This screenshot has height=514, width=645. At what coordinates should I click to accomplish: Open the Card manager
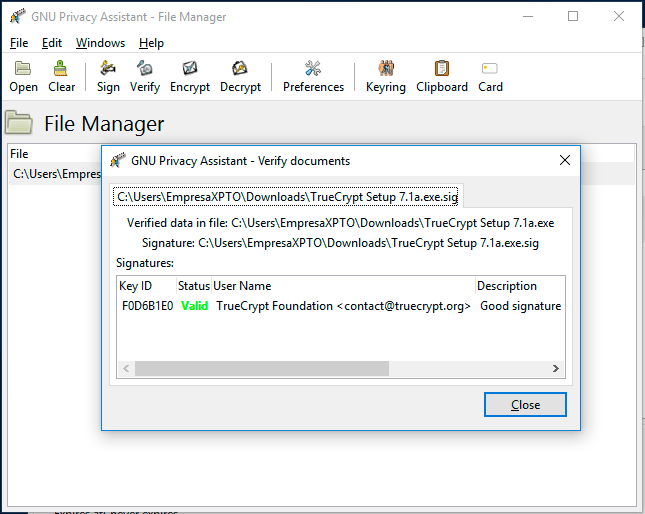click(490, 76)
